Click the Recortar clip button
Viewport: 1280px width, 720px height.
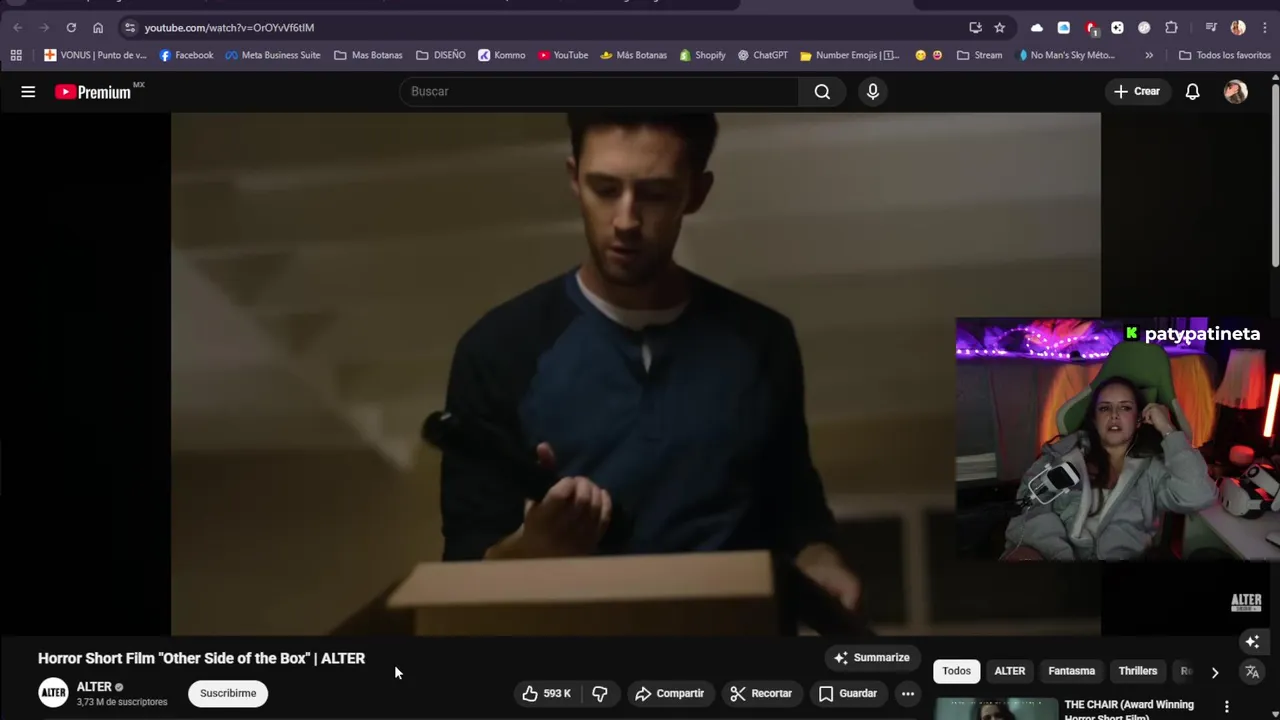point(761,693)
